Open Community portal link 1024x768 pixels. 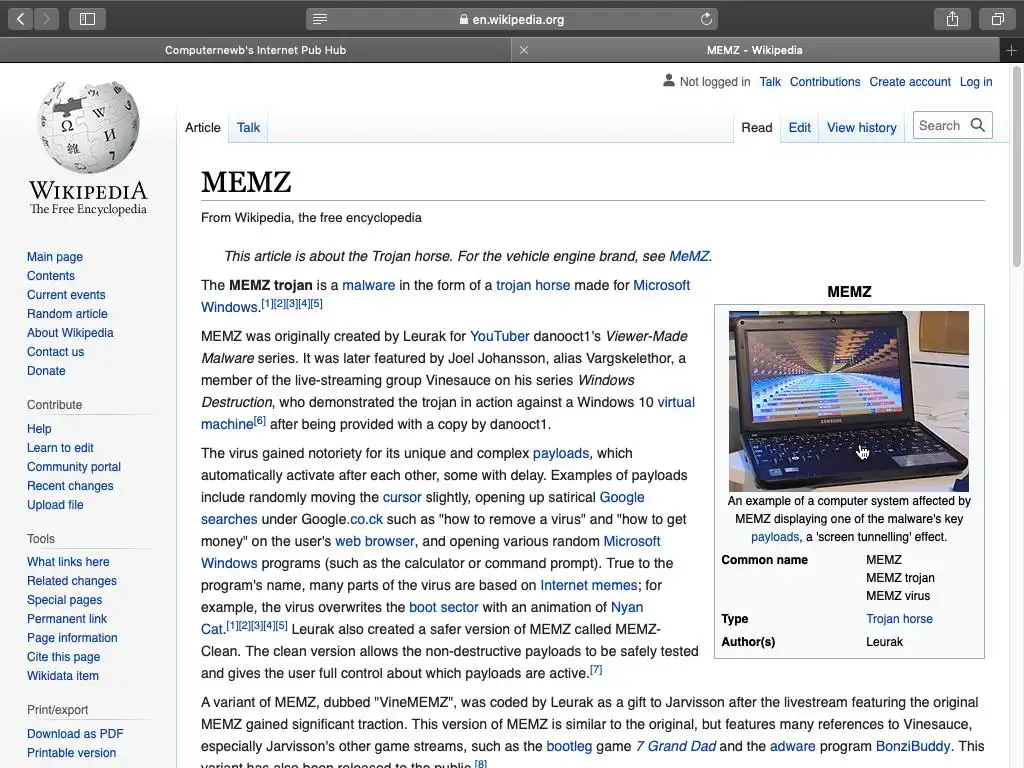tap(74, 466)
